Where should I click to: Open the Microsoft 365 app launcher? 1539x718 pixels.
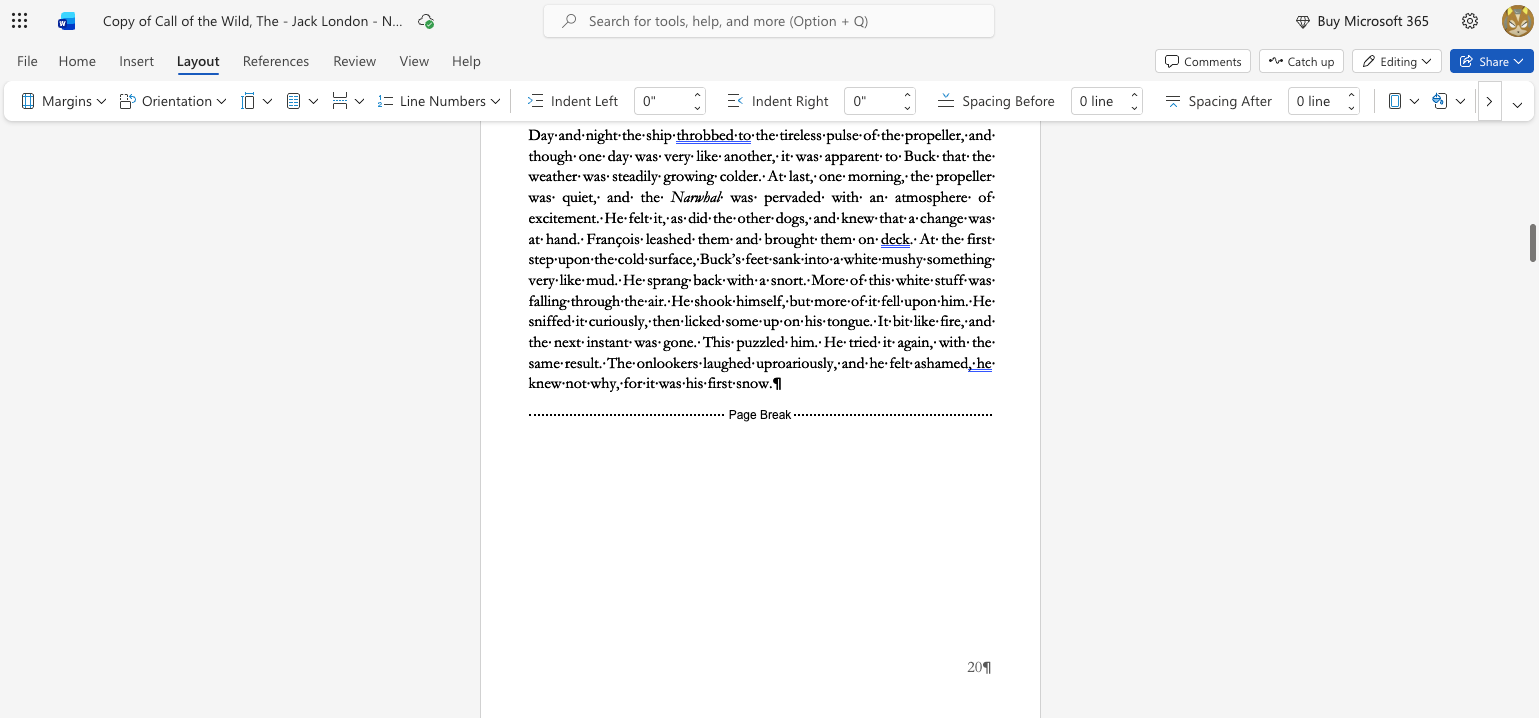[x=19, y=21]
